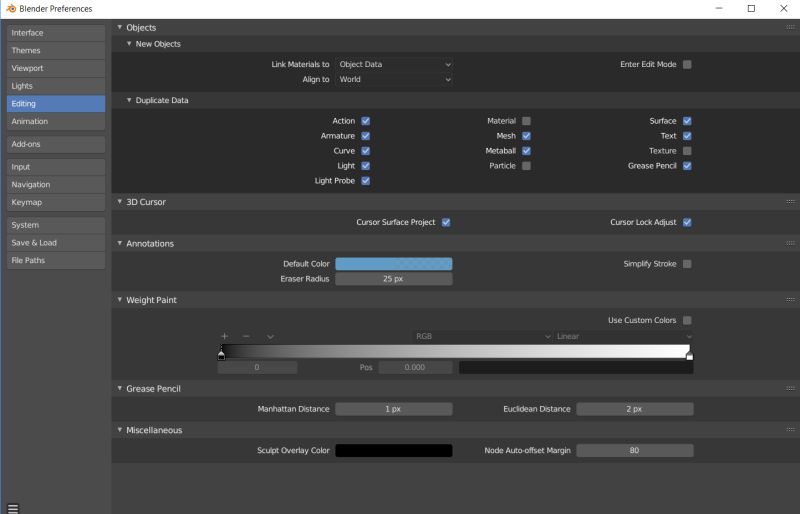Disable Cursor Surface Project
The image size is (800, 514).
pyautogui.click(x=446, y=223)
